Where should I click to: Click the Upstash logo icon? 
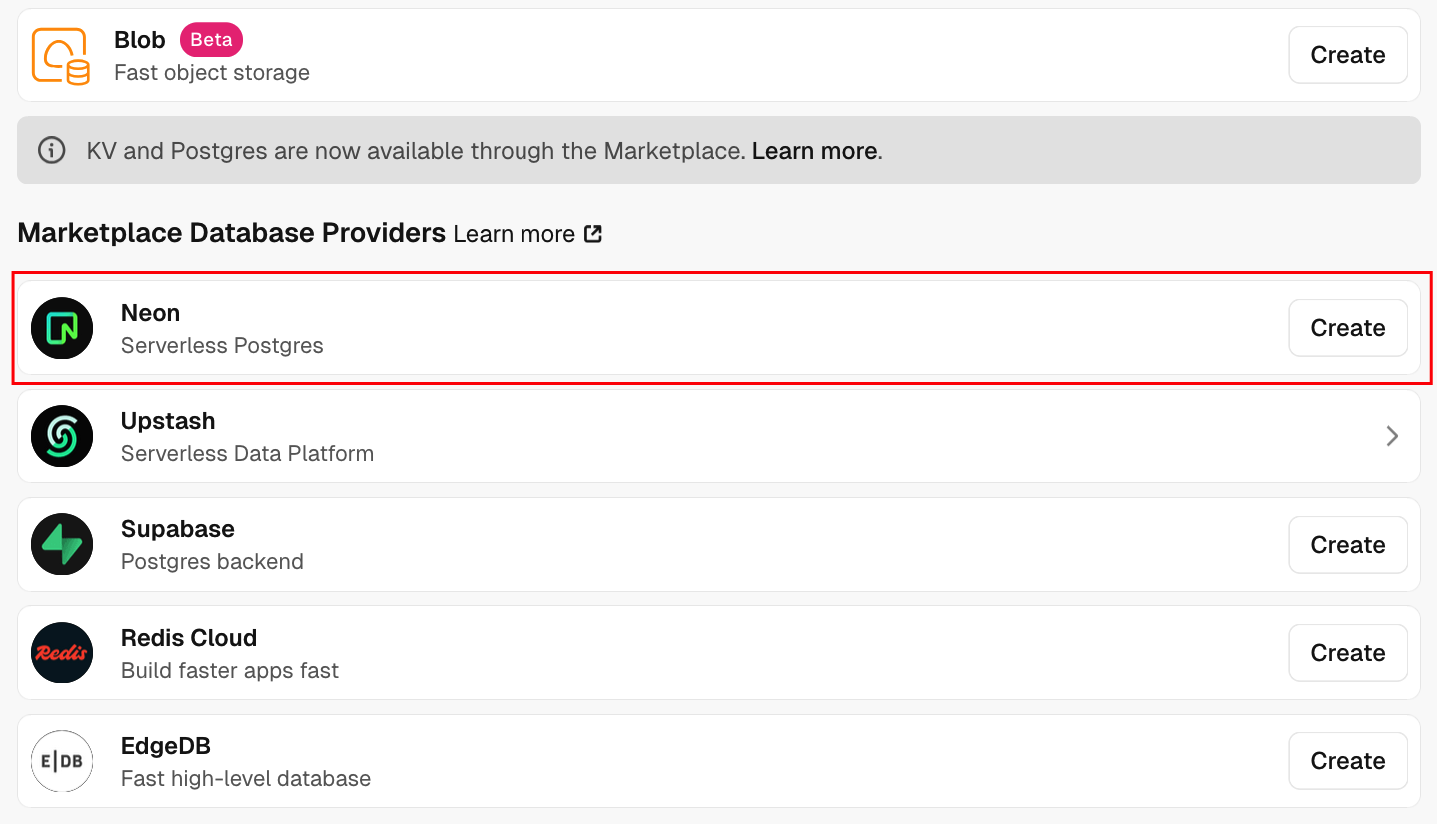click(x=62, y=436)
